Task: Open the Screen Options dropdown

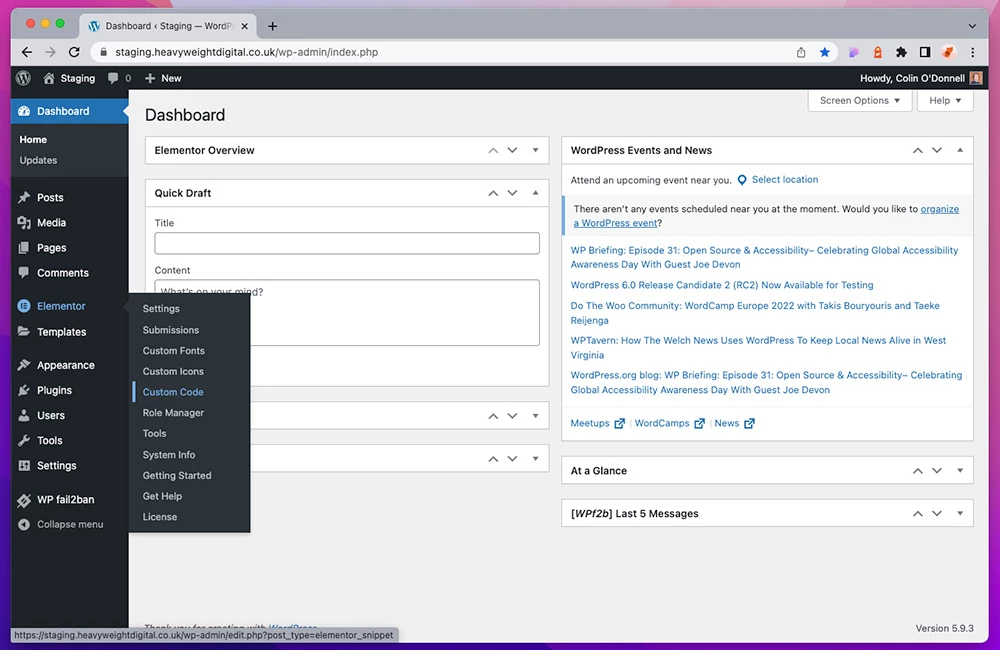Action: point(860,100)
